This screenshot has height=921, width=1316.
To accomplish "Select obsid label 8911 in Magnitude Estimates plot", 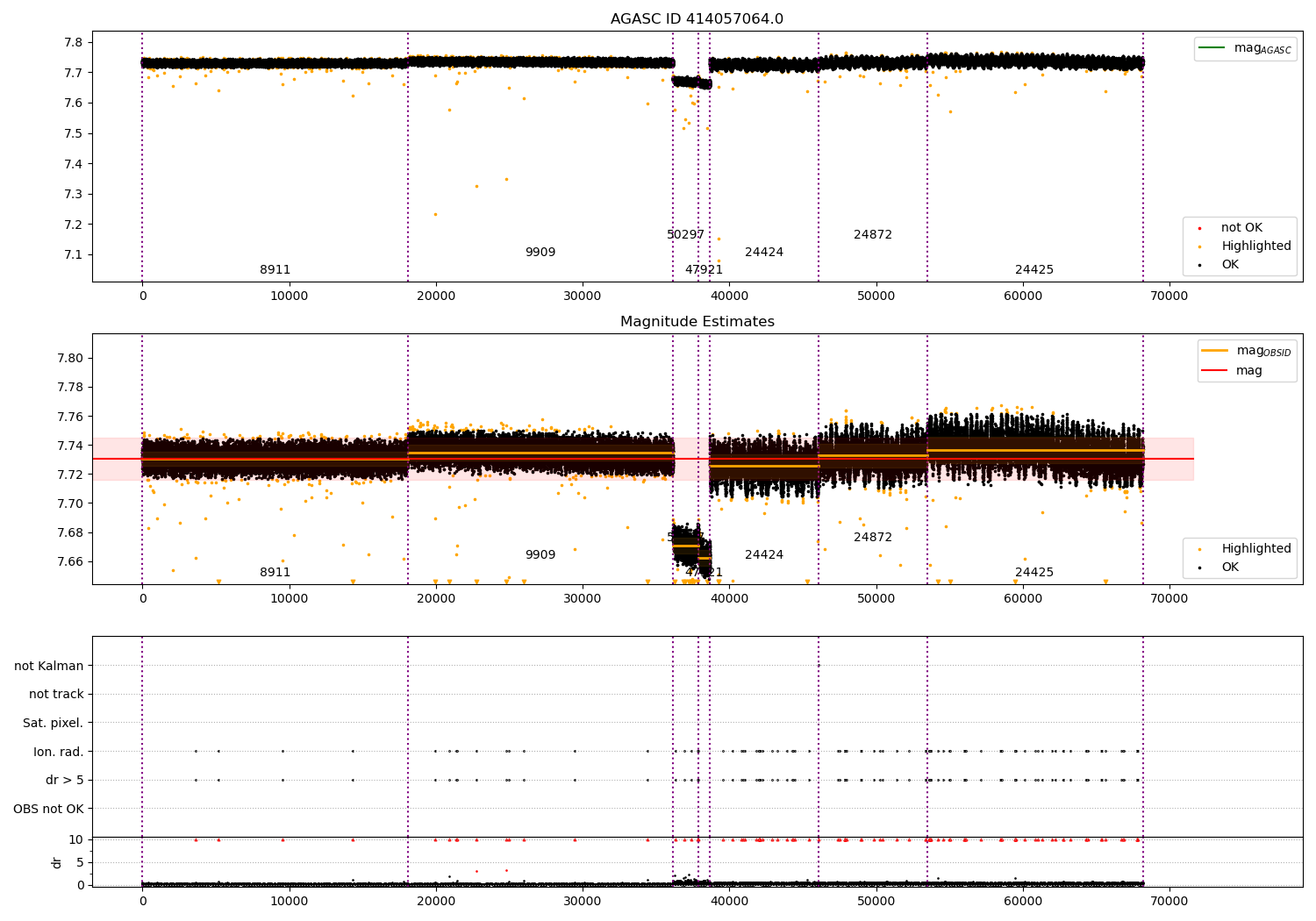I will (275, 573).
